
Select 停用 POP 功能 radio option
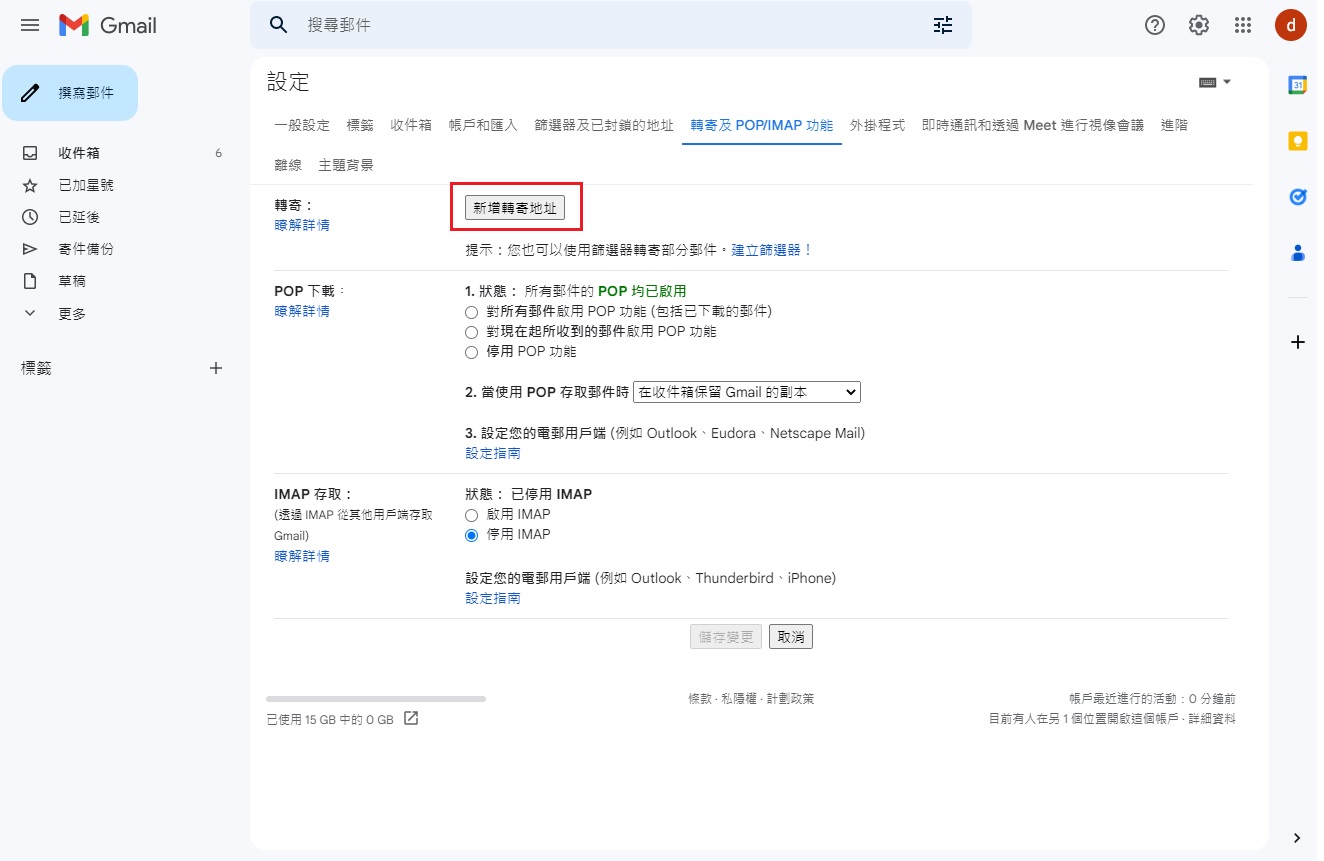(472, 352)
